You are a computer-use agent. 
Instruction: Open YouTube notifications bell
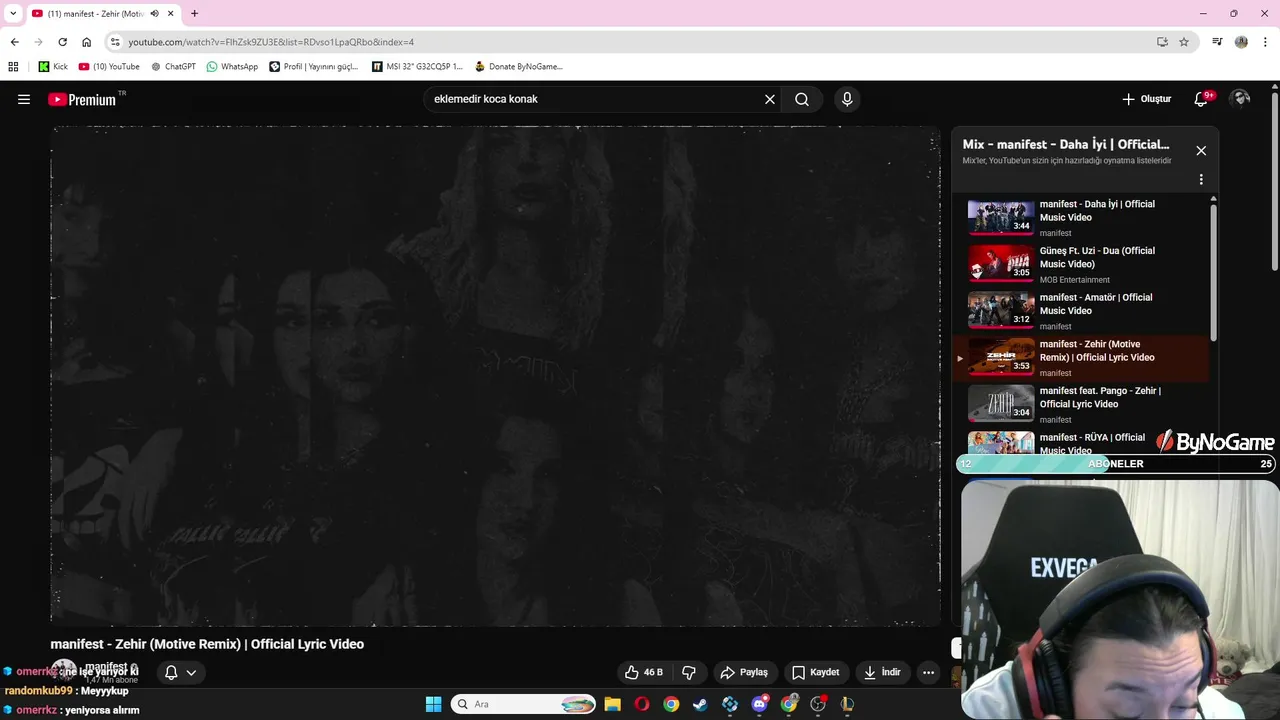pyautogui.click(x=1202, y=99)
